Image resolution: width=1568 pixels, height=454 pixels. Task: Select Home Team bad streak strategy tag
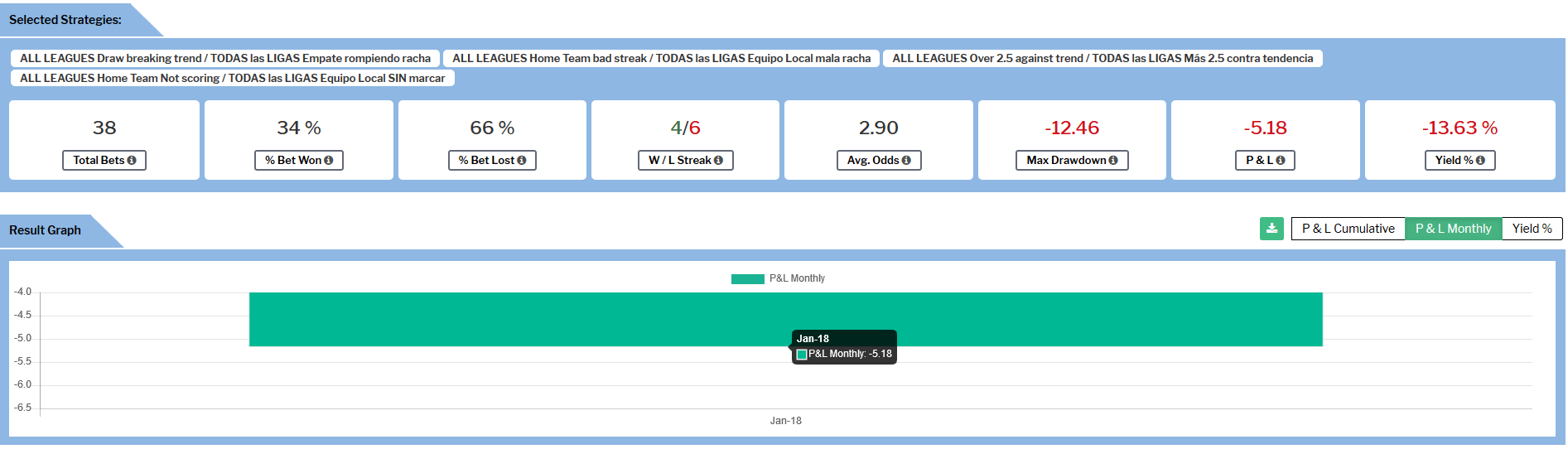[661, 58]
